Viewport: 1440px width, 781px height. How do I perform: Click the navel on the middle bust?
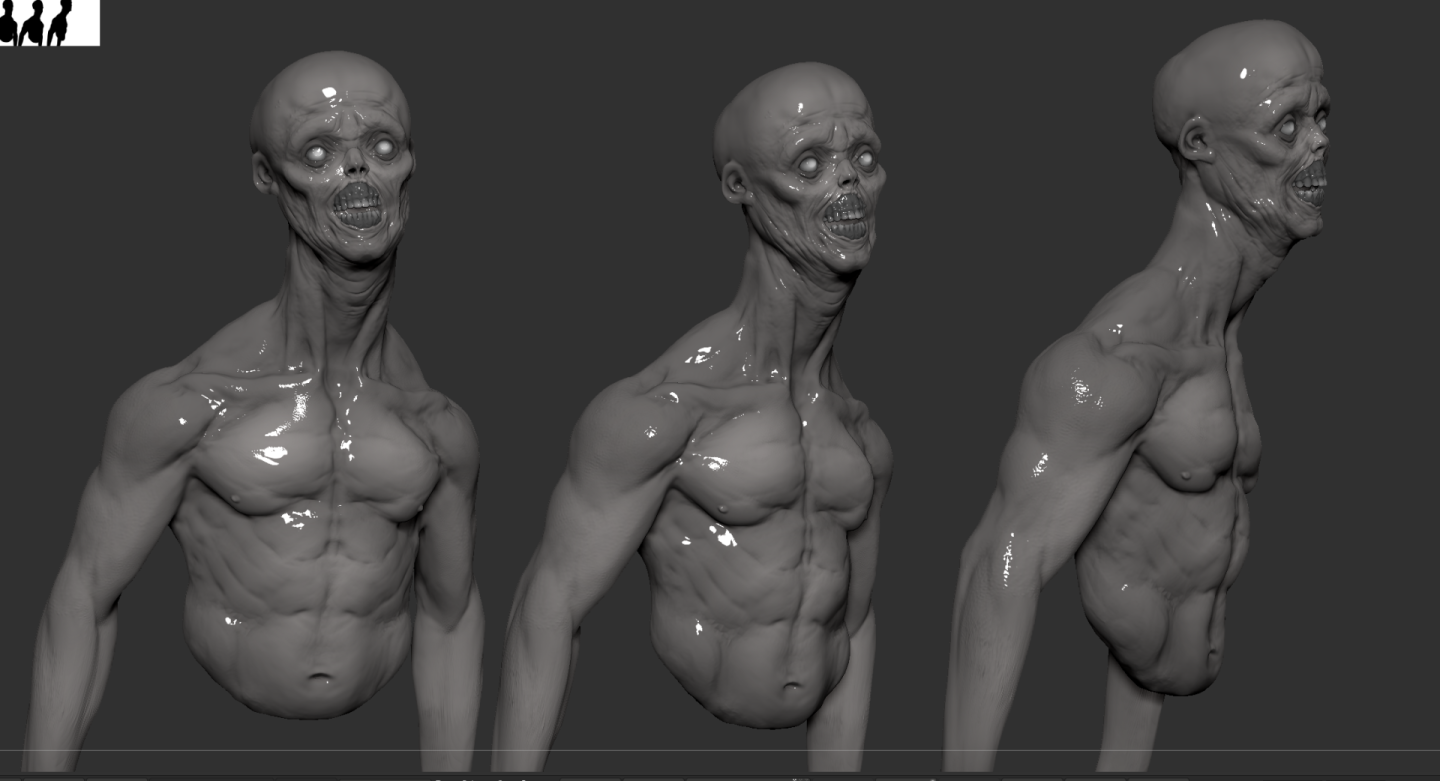792,689
